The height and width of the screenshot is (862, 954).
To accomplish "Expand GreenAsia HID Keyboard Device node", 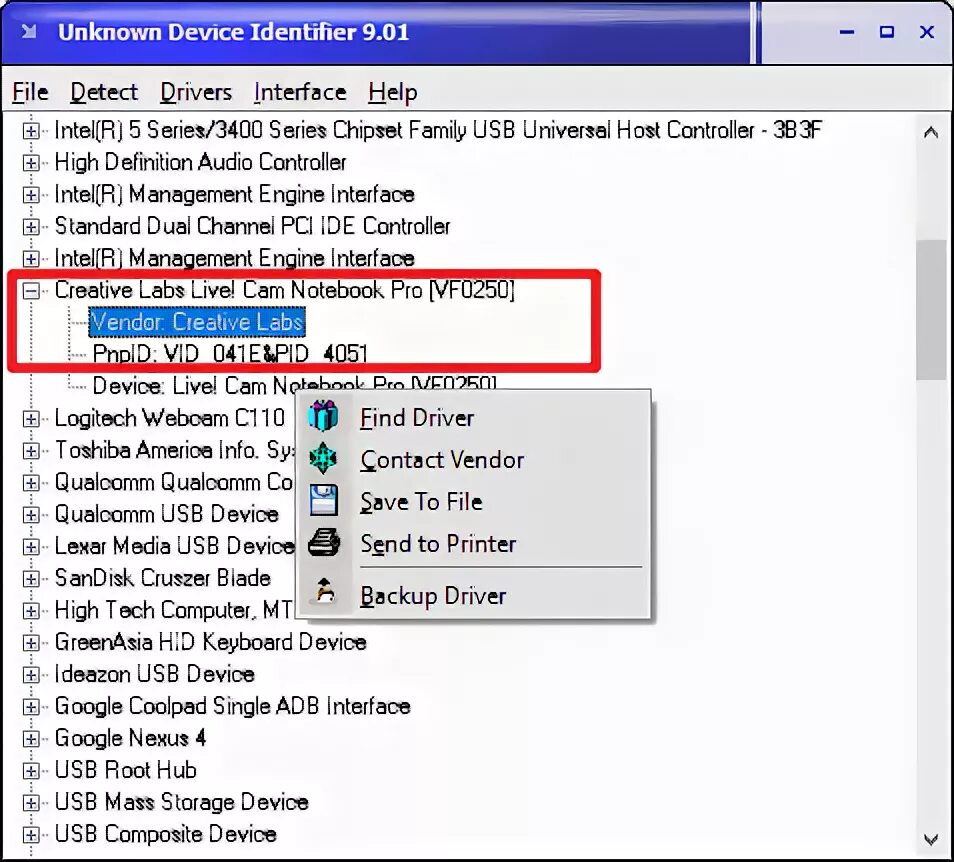I will point(31,643).
